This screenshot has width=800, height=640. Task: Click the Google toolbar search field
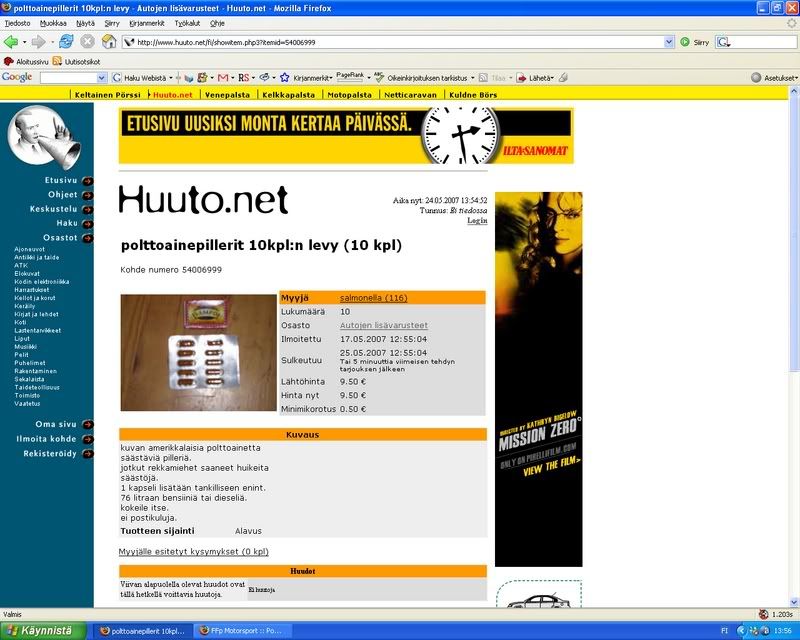coord(68,78)
